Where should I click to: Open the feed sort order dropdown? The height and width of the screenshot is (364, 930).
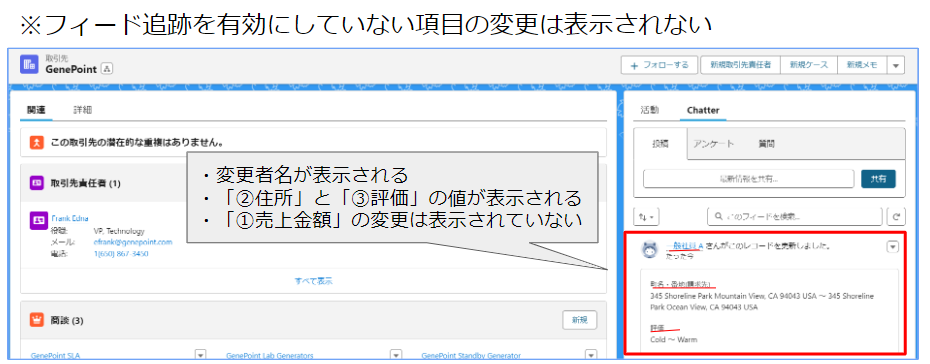tap(645, 217)
